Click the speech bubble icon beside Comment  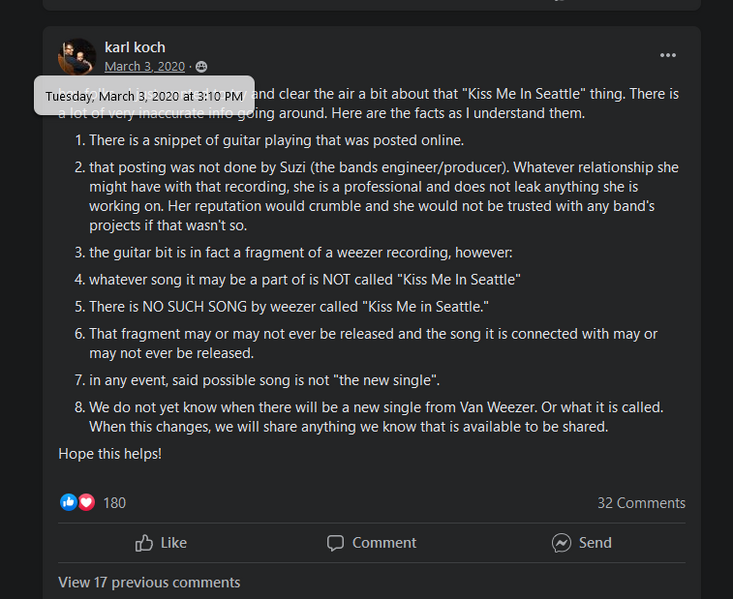point(336,543)
